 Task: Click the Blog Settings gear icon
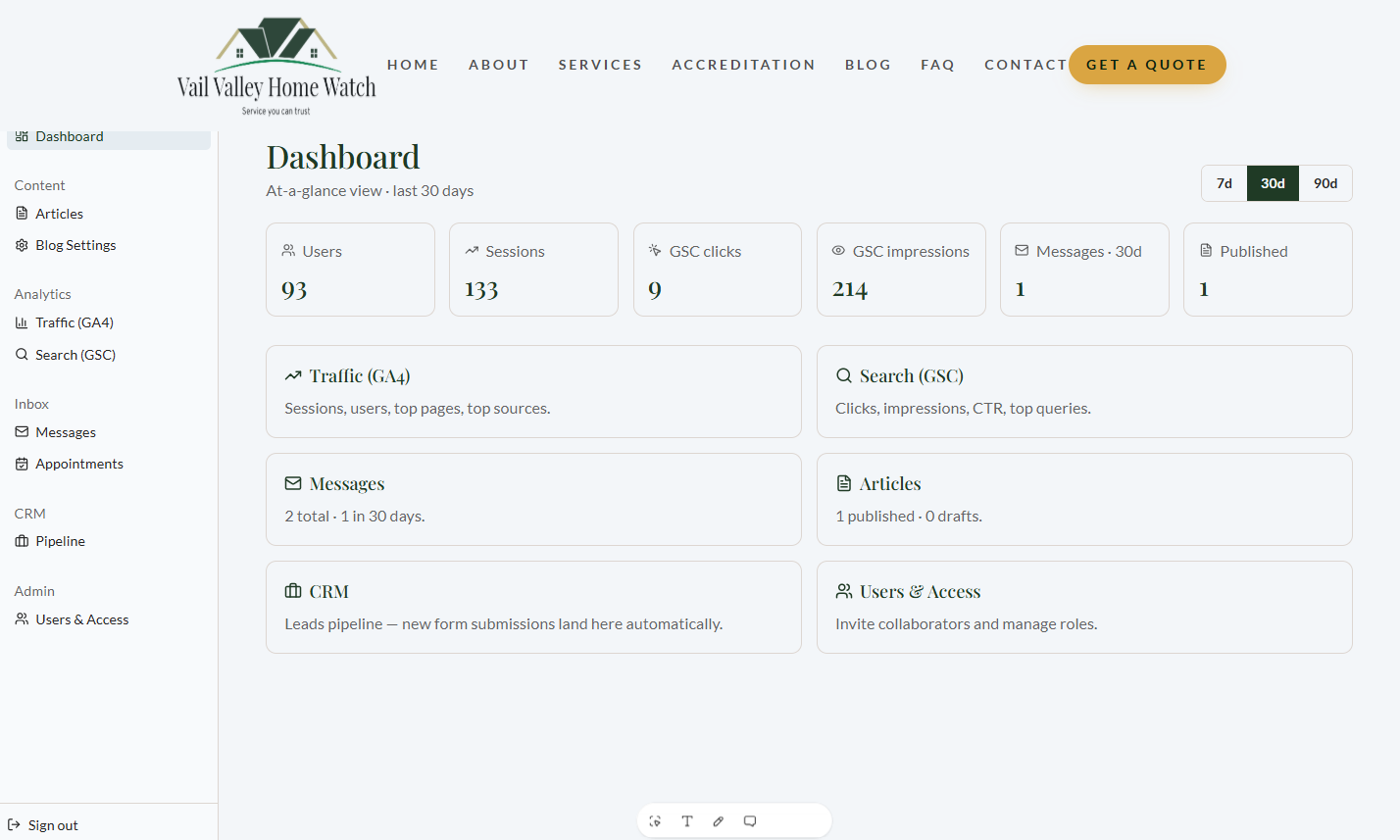coord(22,245)
